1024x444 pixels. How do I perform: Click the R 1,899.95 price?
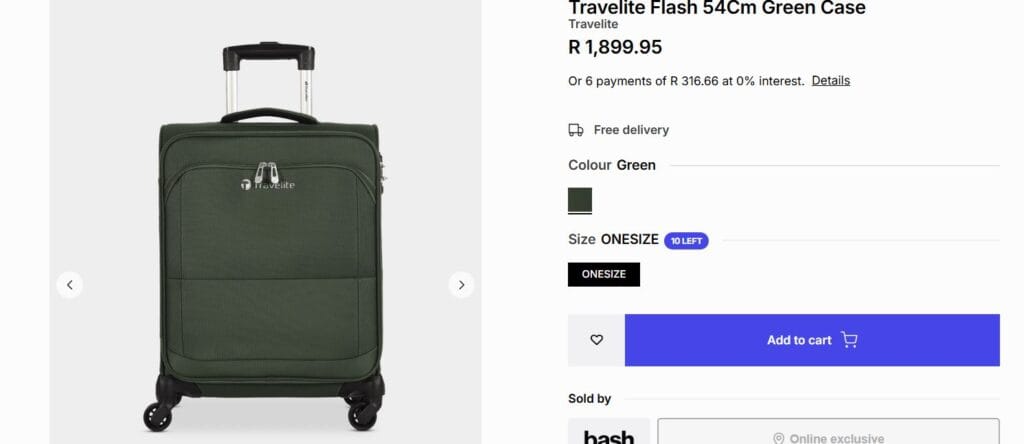click(x=615, y=47)
